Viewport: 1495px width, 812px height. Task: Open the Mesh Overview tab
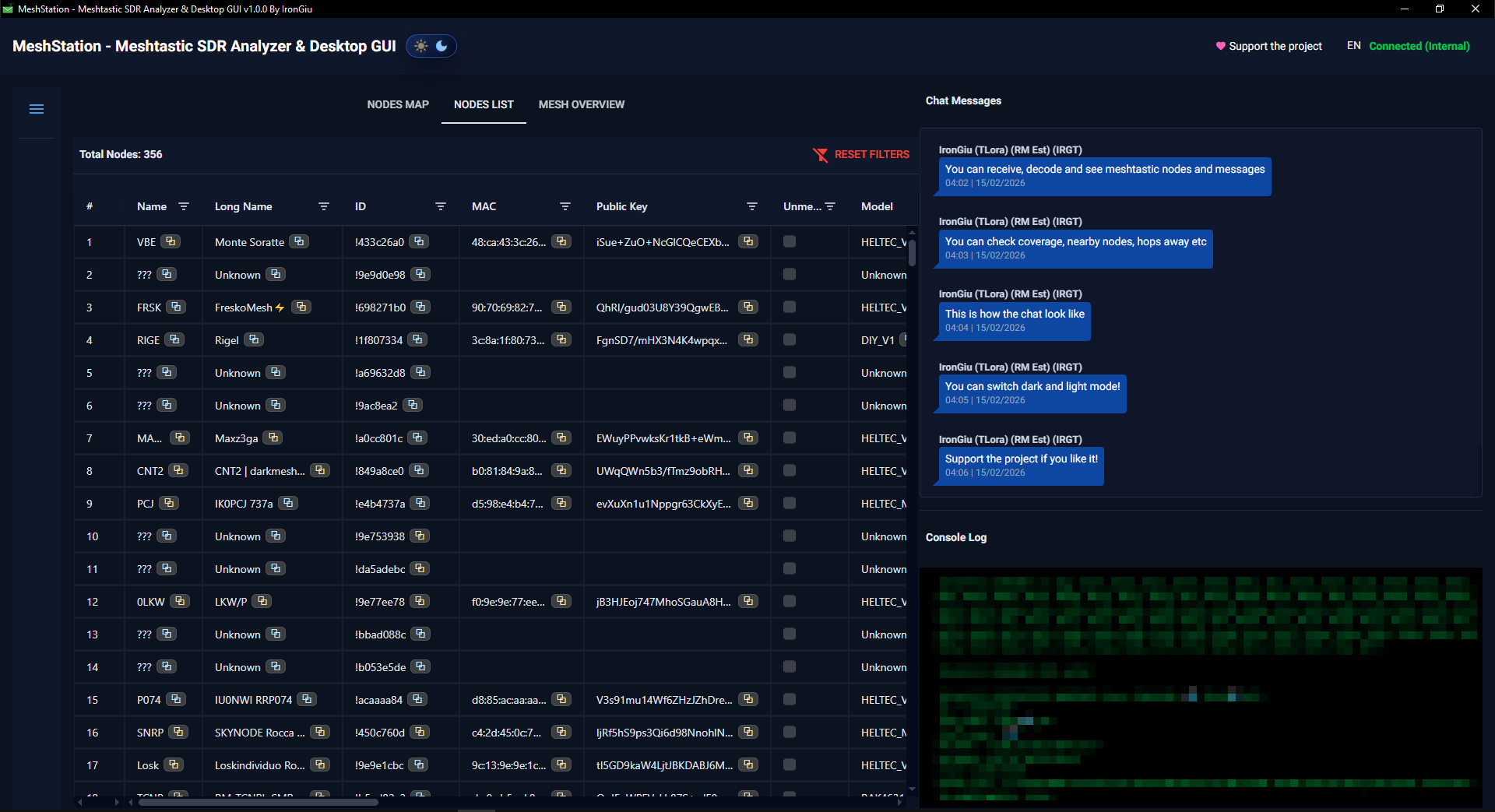click(x=582, y=104)
